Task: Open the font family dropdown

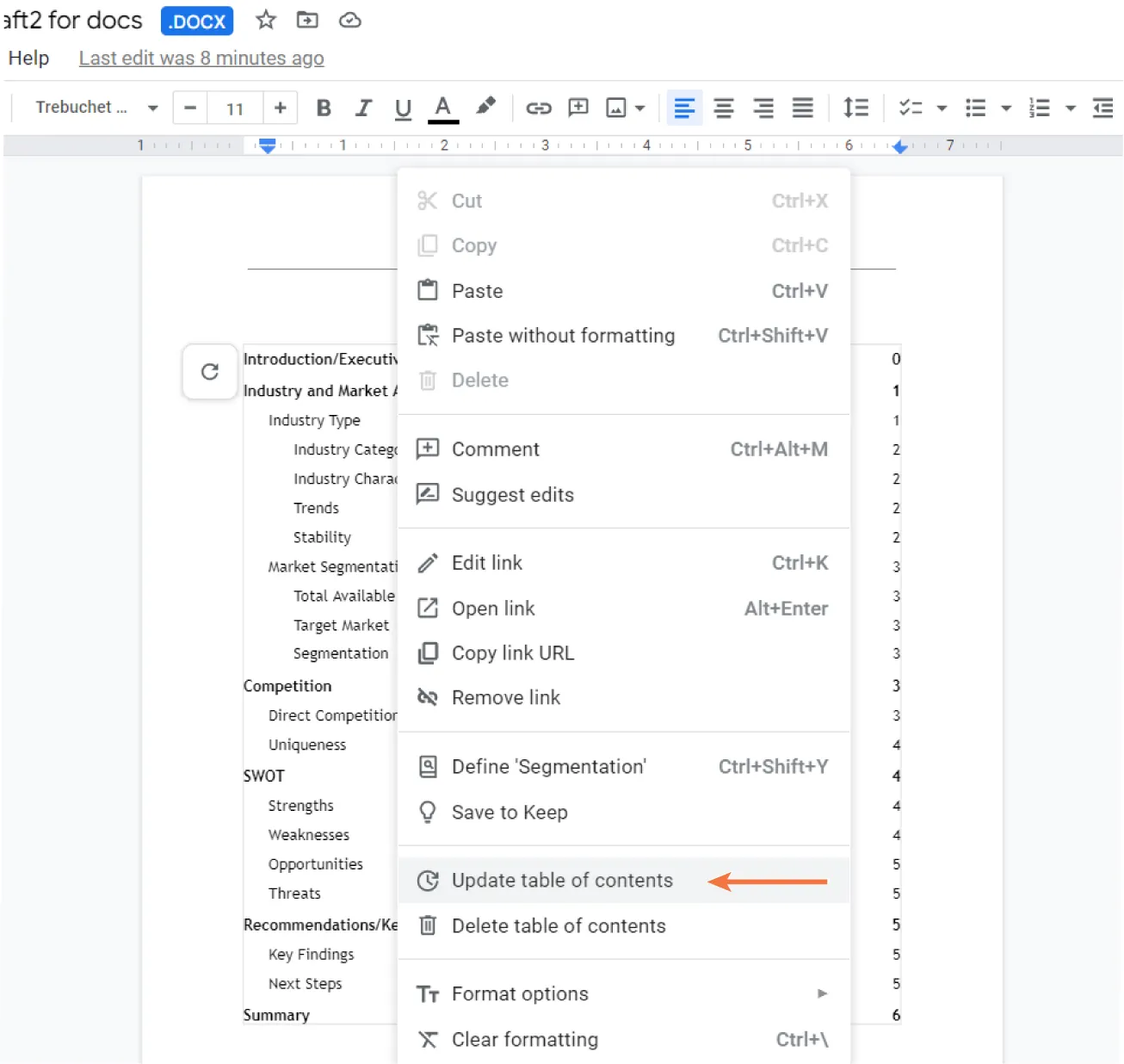Action: tap(95, 108)
